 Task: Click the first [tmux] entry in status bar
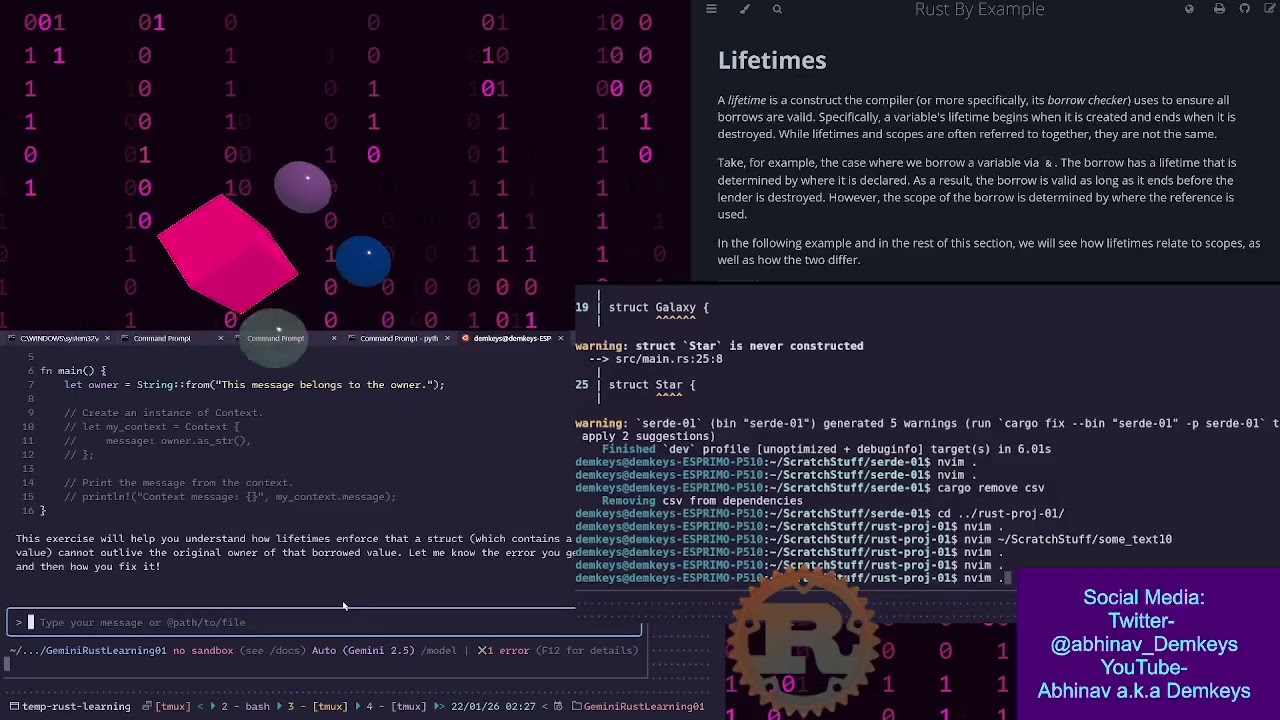[x=173, y=706]
